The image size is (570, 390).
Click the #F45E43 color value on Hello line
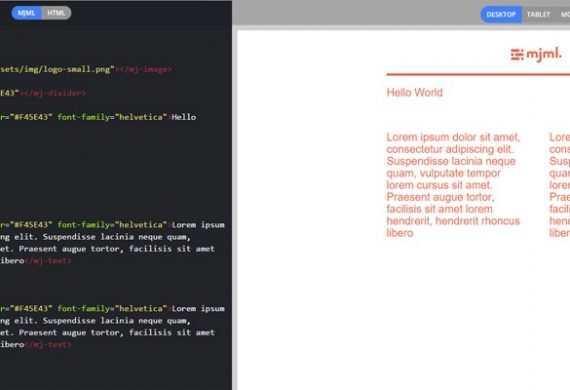(x=31, y=117)
